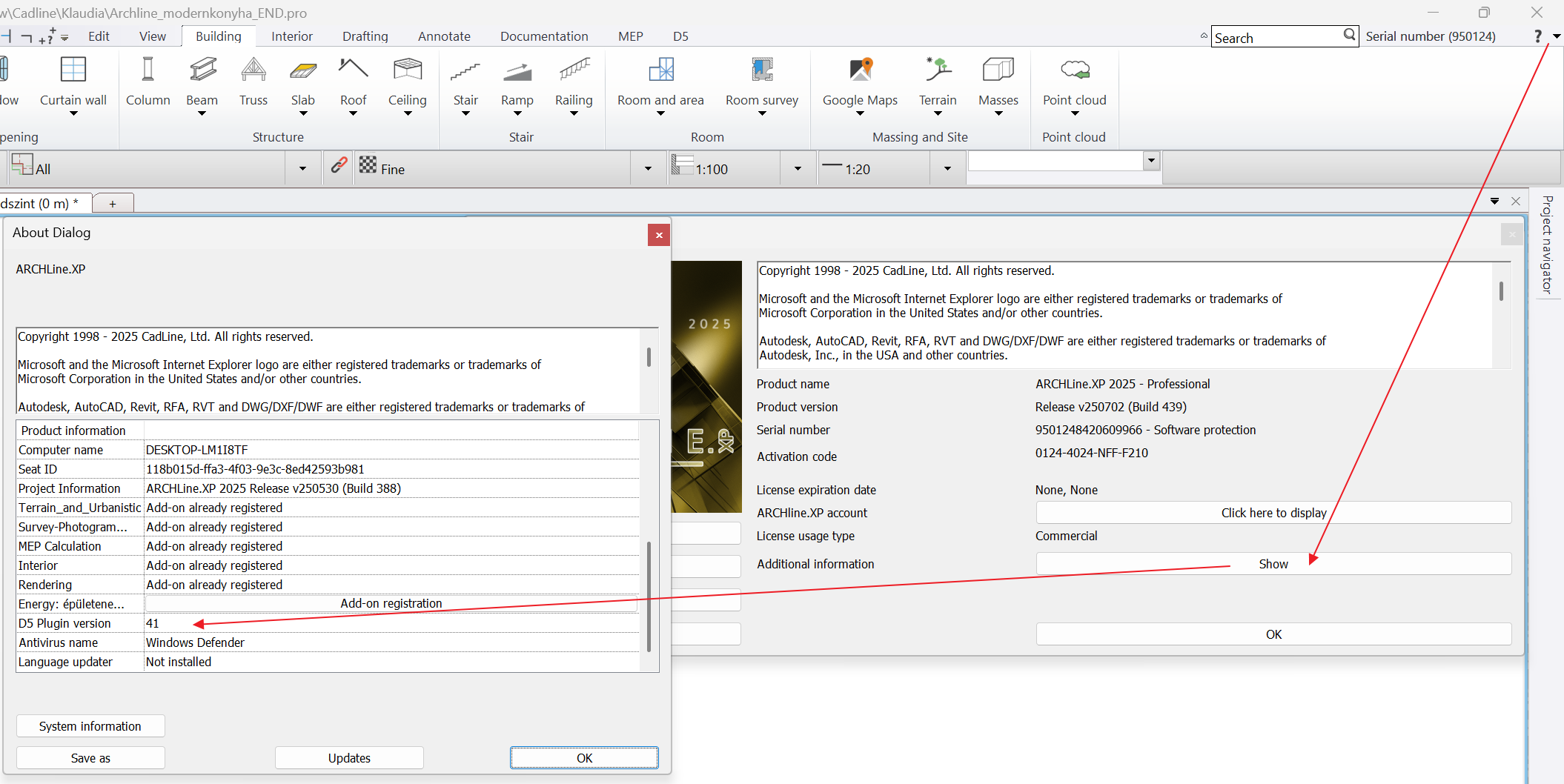Open the Google Maps tool
1564x784 pixels.
point(860,70)
